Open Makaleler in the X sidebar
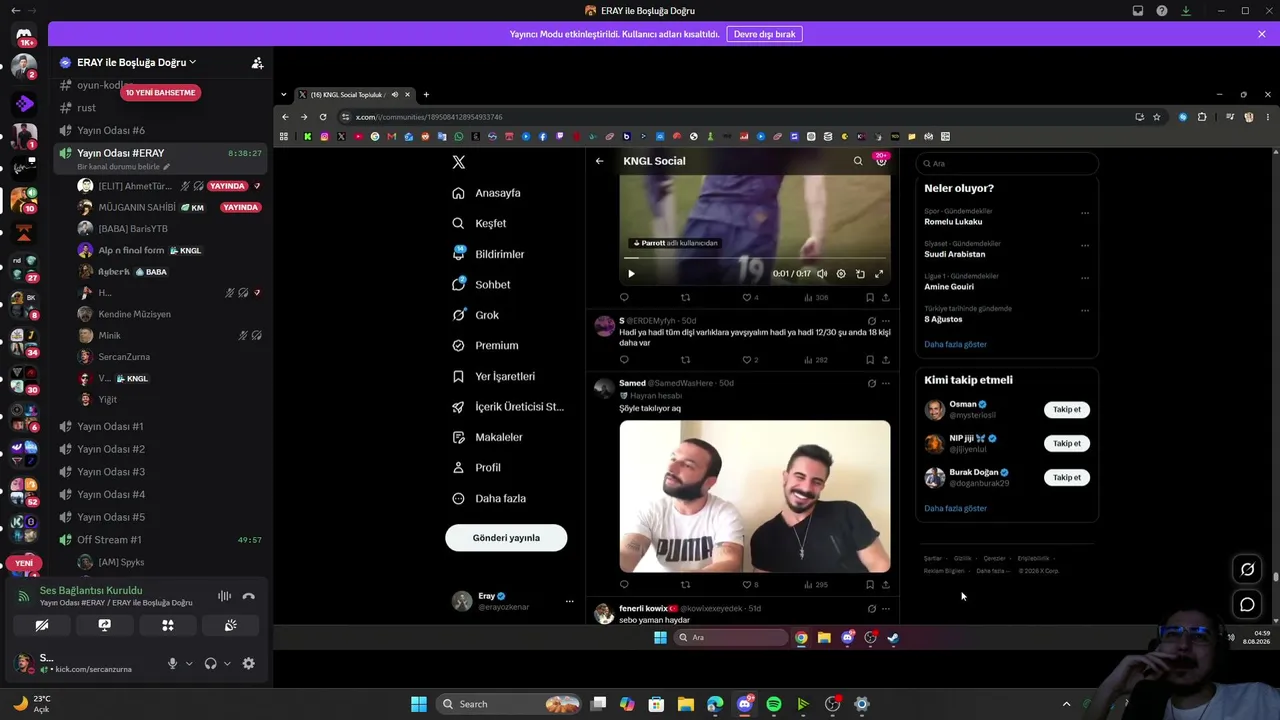 click(x=487, y=437)
